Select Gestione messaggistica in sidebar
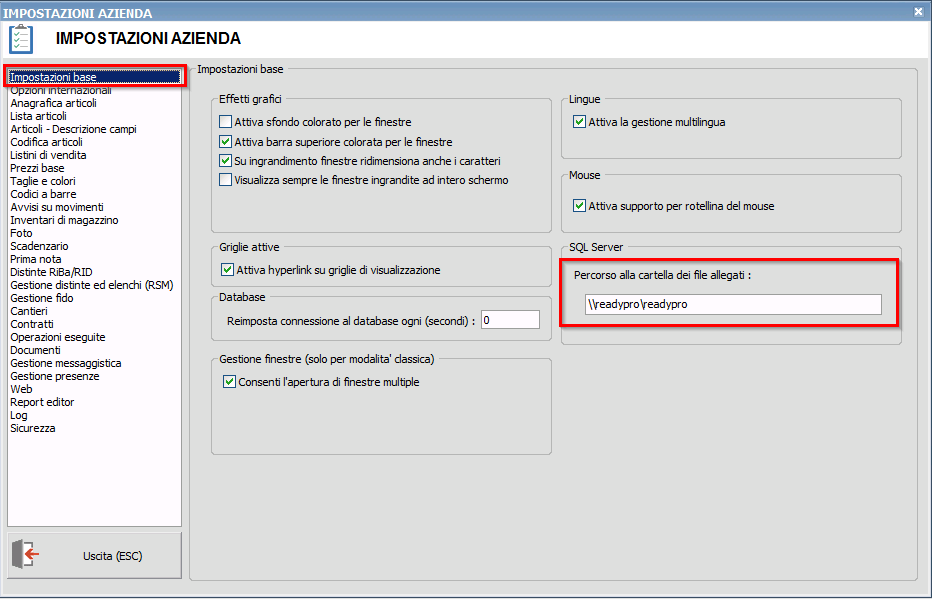932x599 pixels. tap(66, 363)
